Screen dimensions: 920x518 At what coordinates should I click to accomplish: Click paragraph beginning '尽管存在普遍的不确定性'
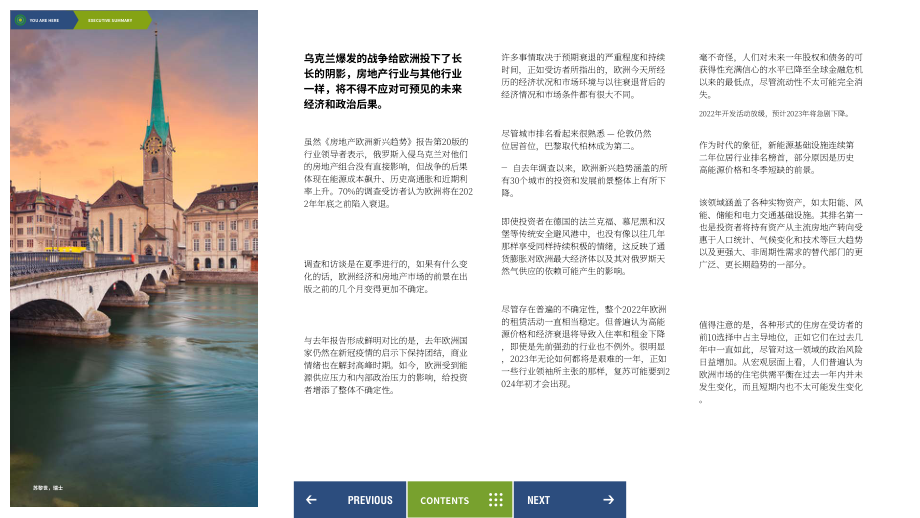[585, 346]
